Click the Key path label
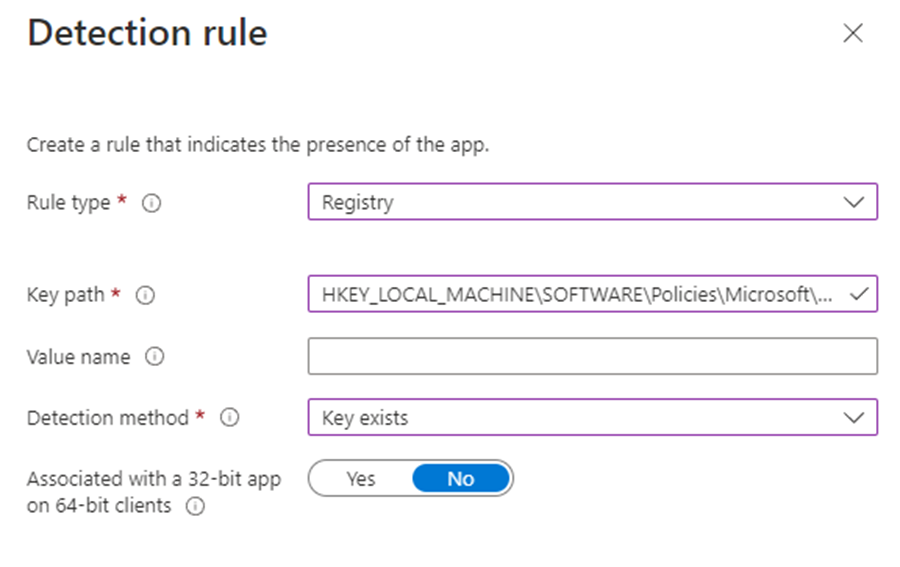Screen dimensions: 900x567 pyautogui.click(x=65, y=296)
